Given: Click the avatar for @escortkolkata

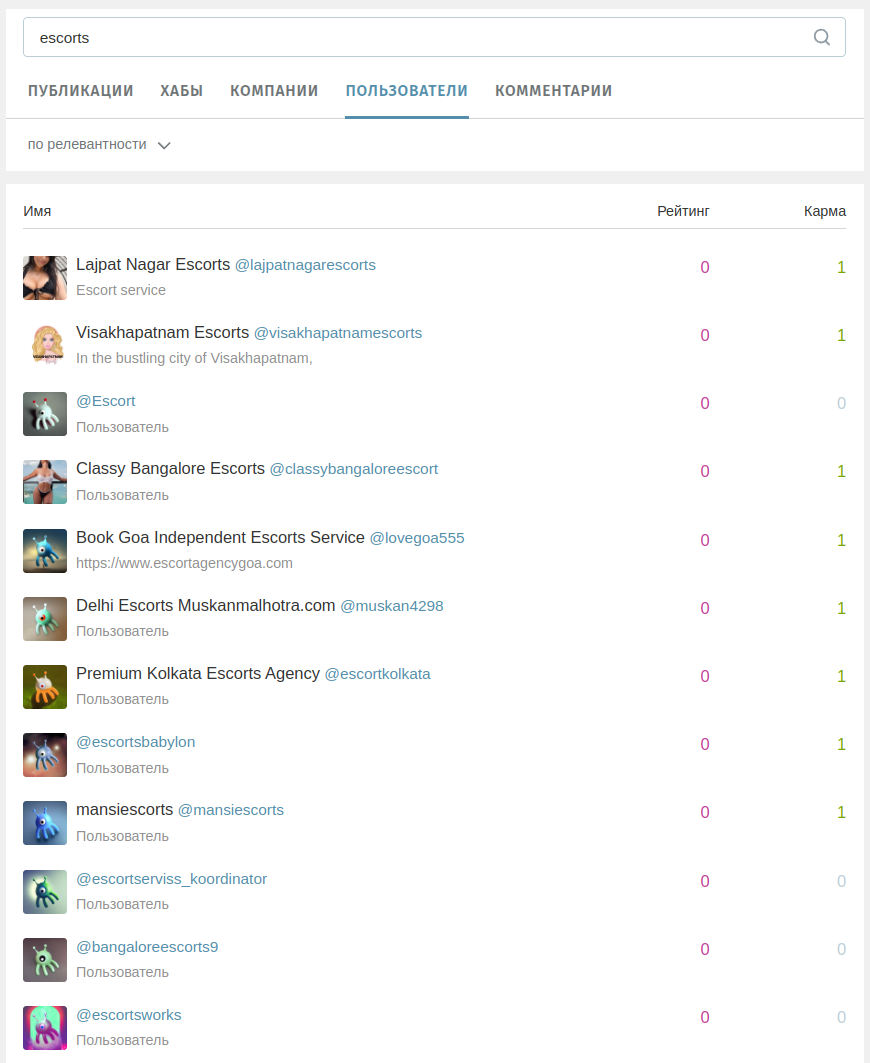Looking at the screenshot, I should [45, 687].
